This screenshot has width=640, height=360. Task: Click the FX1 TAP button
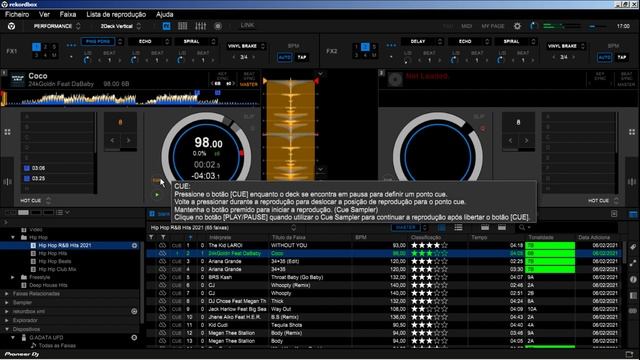tap(302, 58)
